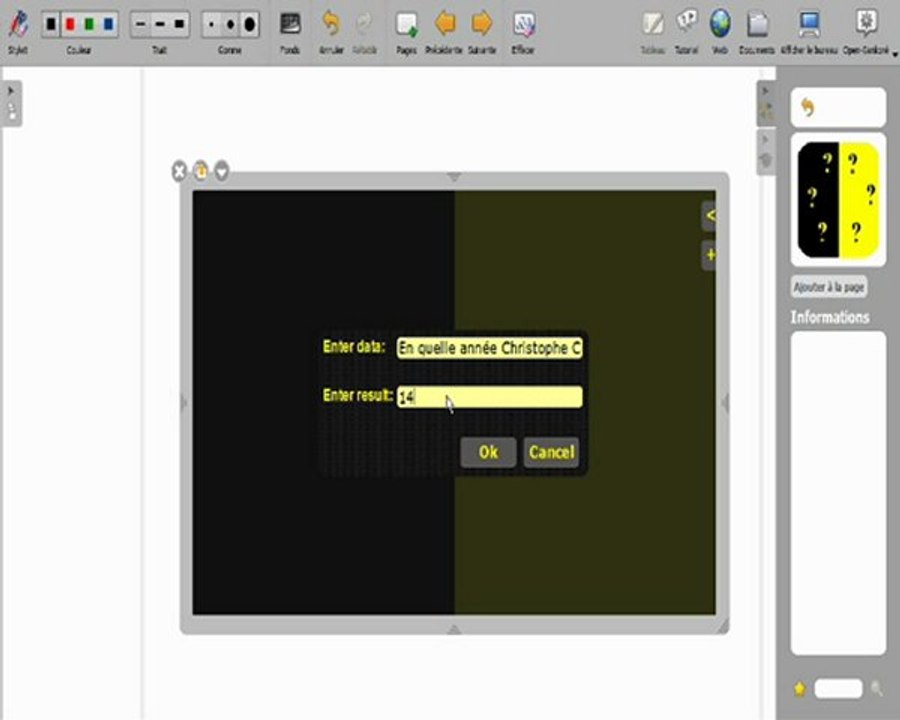
Task: Choose the thinnest line width
Action: tap(141, 24)
